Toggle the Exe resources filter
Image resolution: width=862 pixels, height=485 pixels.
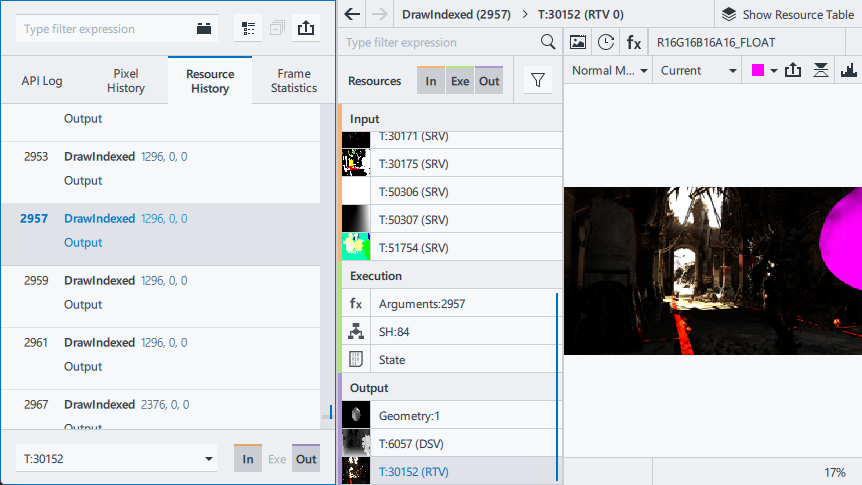coord(460,81)
